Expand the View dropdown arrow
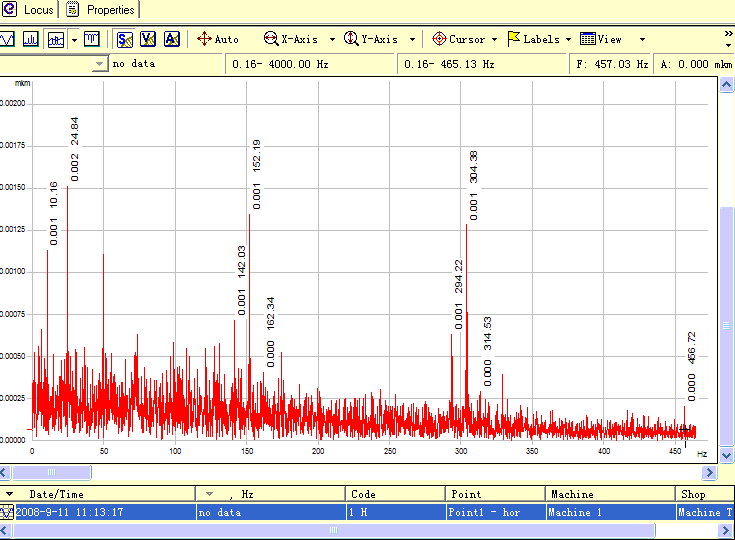 pos(643,39)
